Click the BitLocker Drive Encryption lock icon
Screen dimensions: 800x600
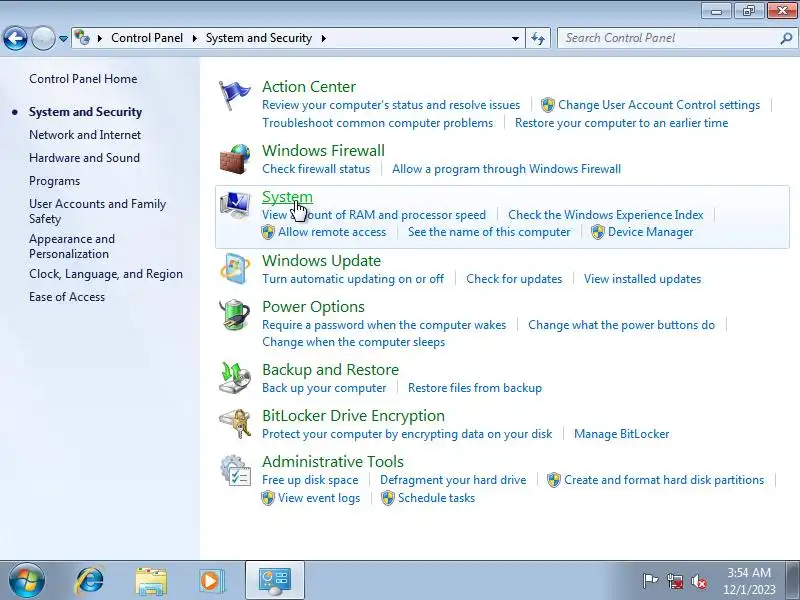(x=235, y=423)
